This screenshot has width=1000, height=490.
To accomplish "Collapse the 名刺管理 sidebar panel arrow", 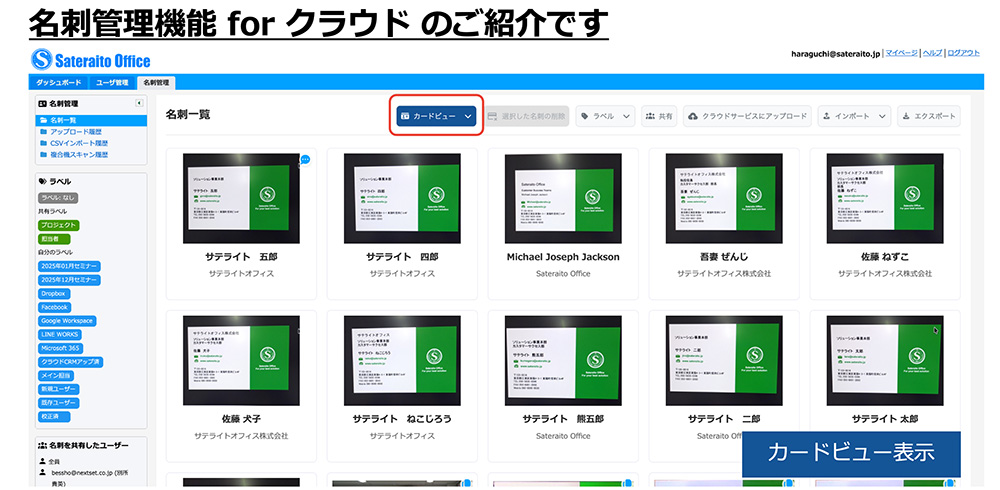I will pyautogui.click(x=138, y=103).
